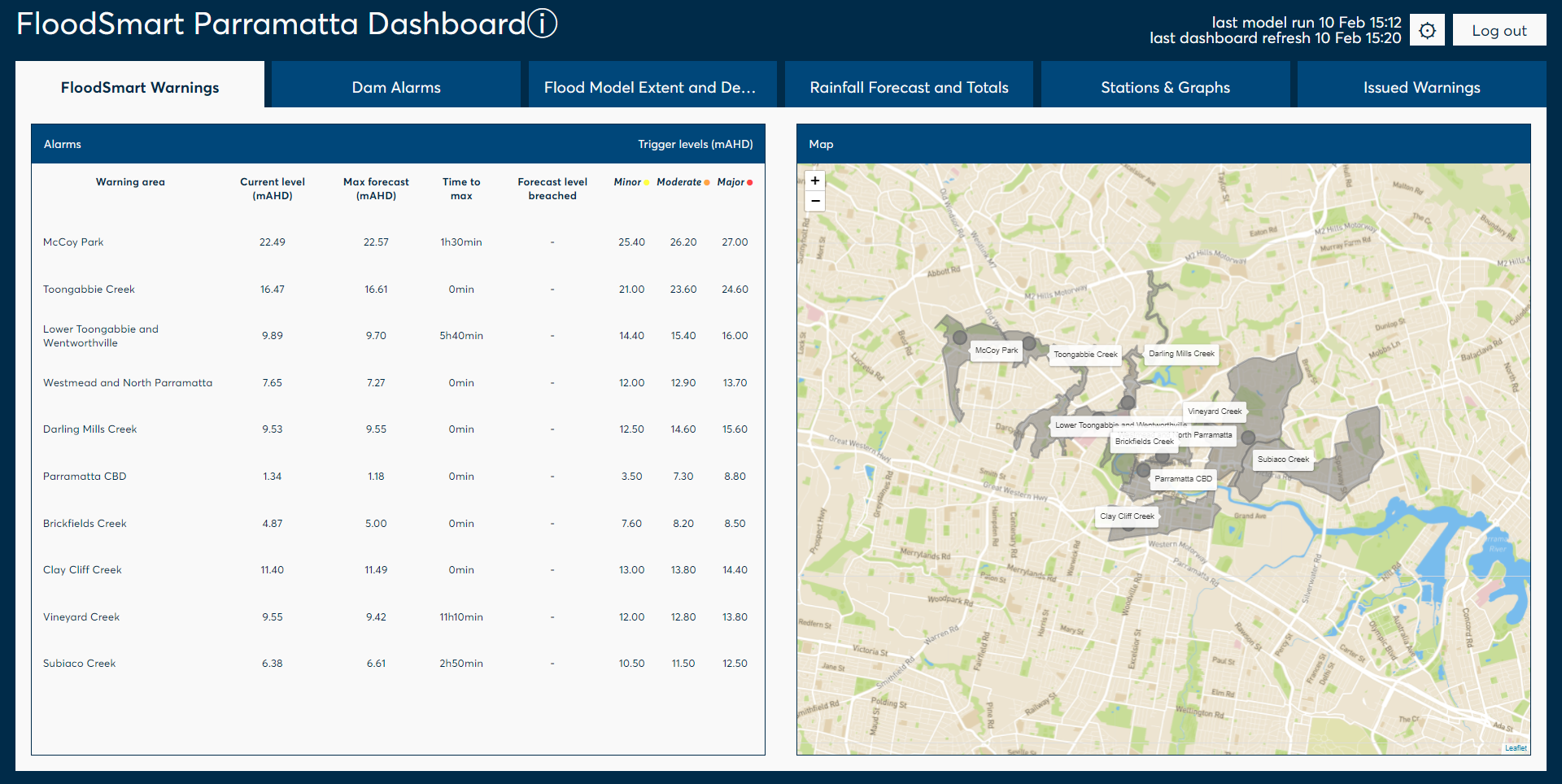1562x784 pixels.
Task: Select the Clay Cliff Creek map label
Action: tap(1127, 516)
